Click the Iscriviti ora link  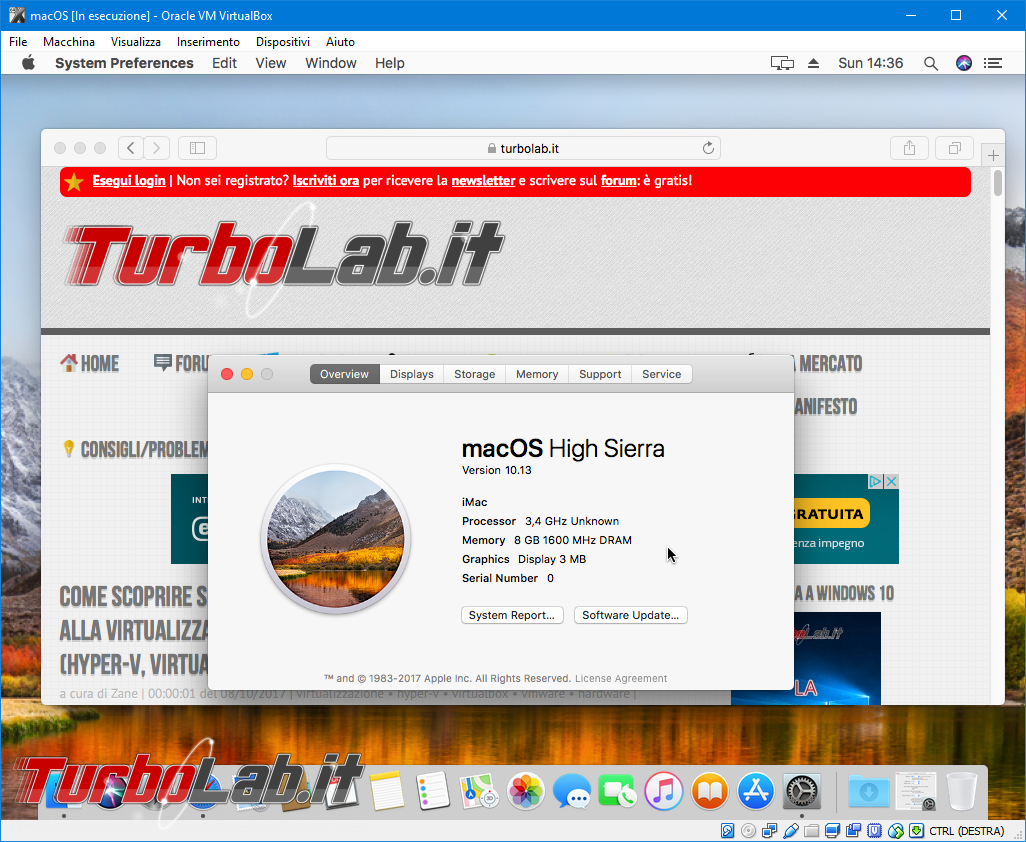326,181
